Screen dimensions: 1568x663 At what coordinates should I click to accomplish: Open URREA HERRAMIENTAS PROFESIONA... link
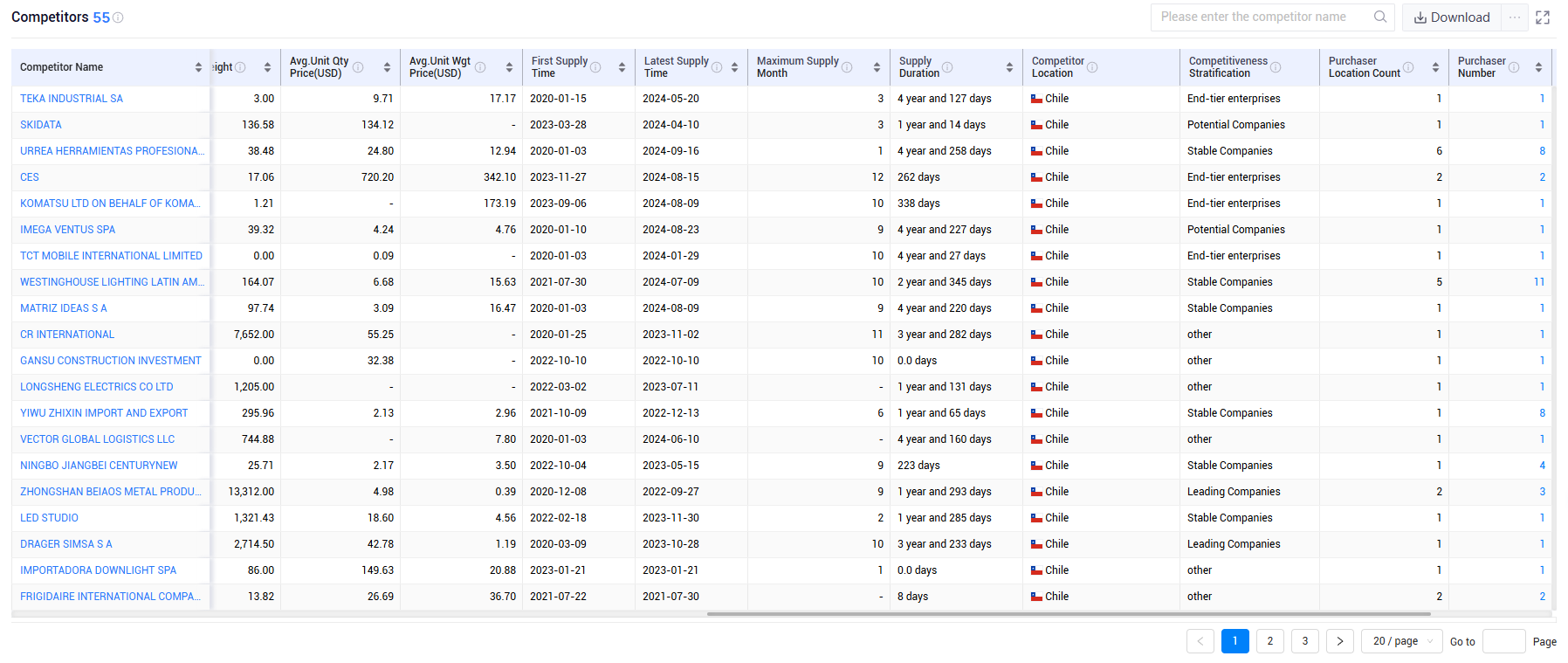(112, 151)
